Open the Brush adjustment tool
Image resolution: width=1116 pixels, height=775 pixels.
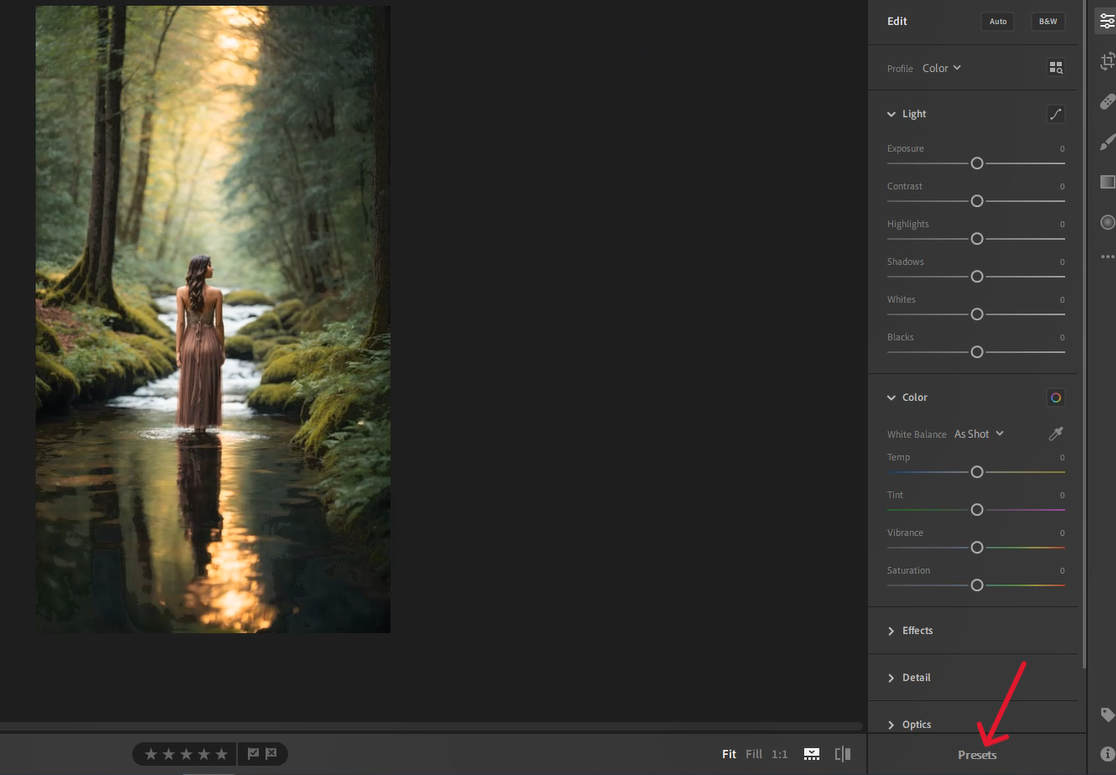1107,142
